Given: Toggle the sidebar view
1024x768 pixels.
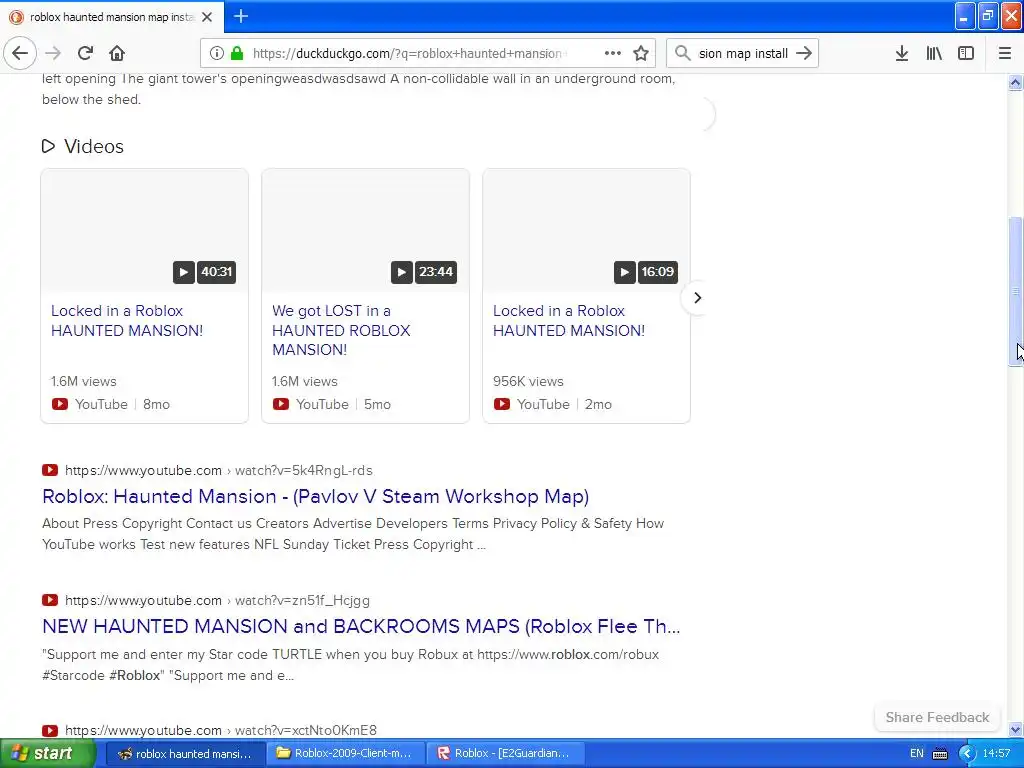Looking at the screenshot, I should tap(966, 53).
